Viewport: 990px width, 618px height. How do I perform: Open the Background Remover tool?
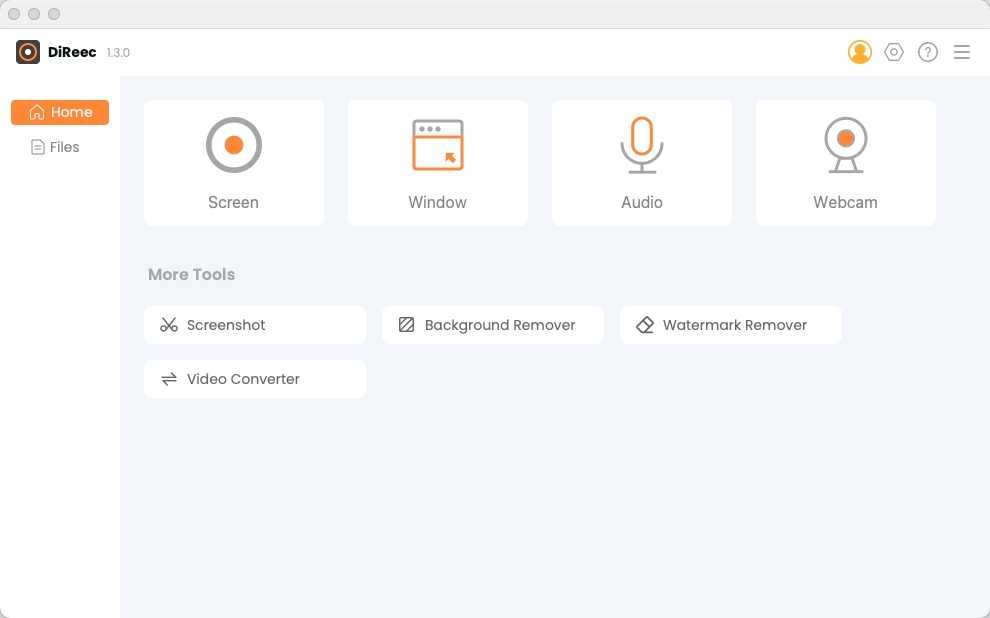coord(493,325)
